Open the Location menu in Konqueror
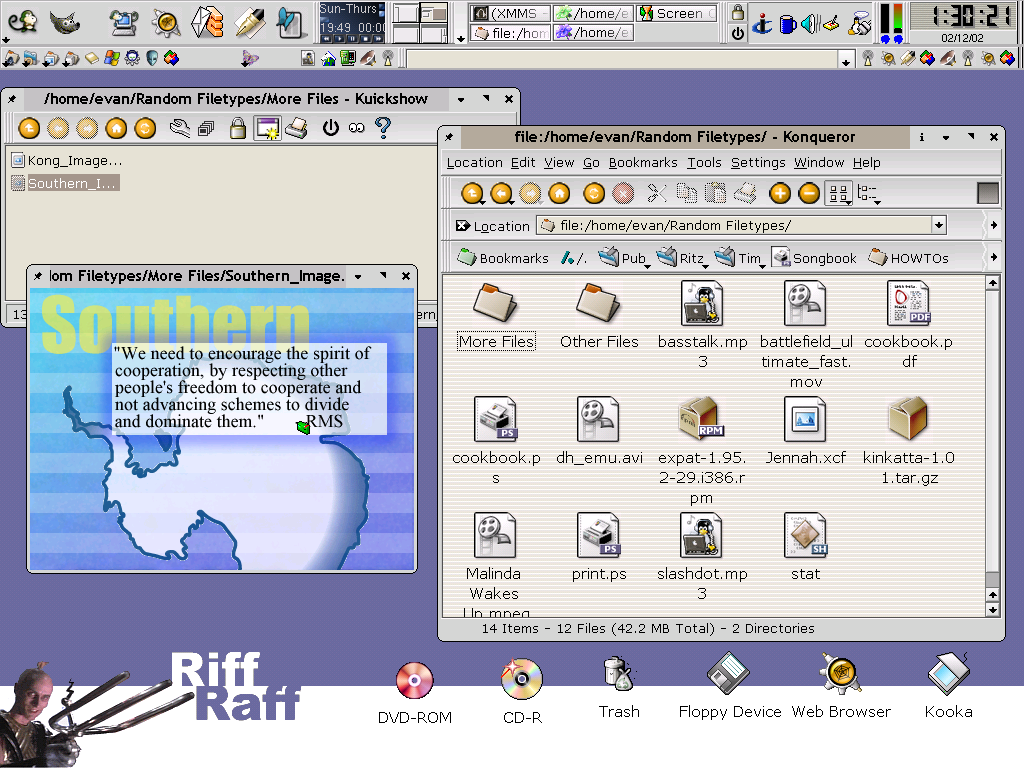The image size is (1024, 768). (475, 162)
